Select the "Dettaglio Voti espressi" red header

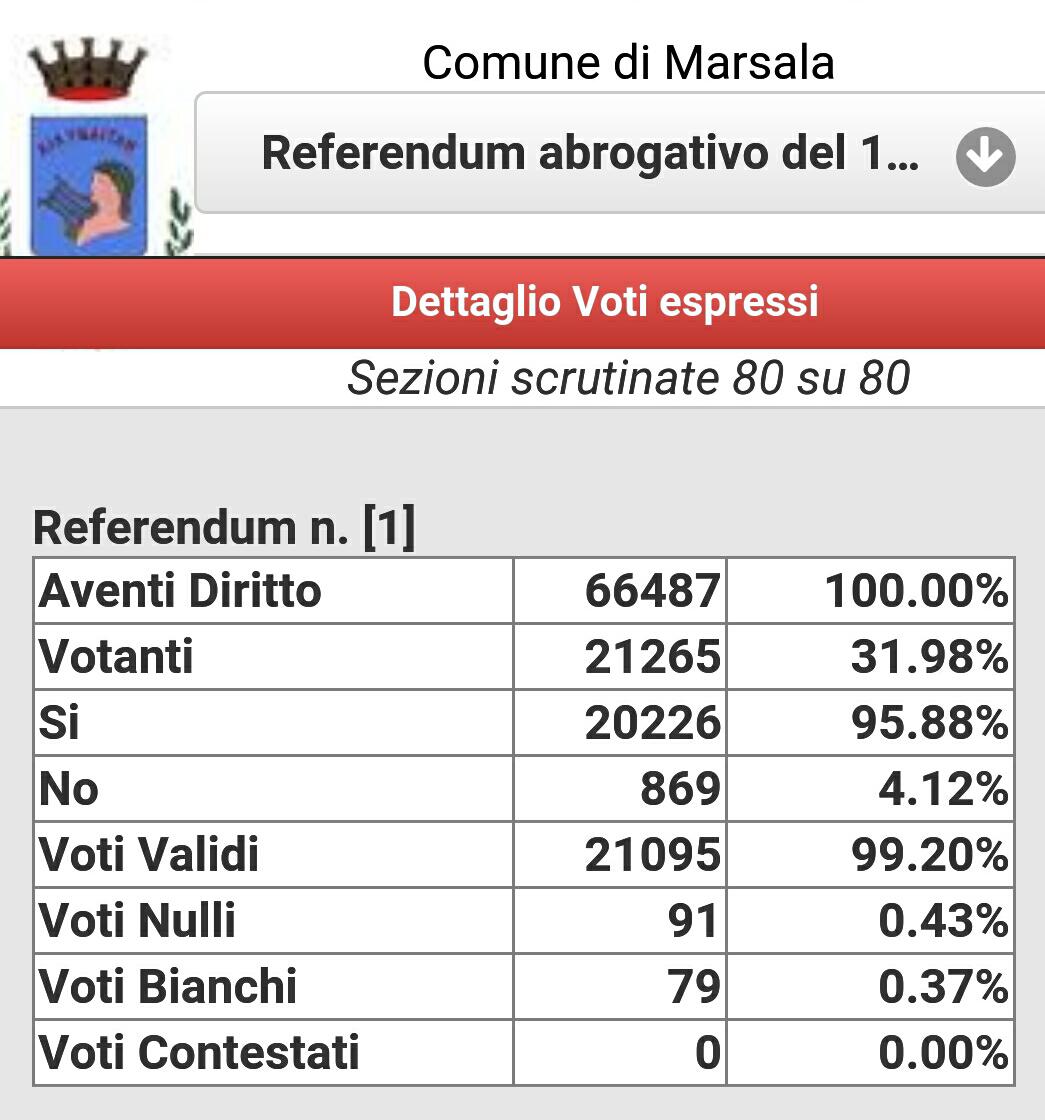point(604,302)
